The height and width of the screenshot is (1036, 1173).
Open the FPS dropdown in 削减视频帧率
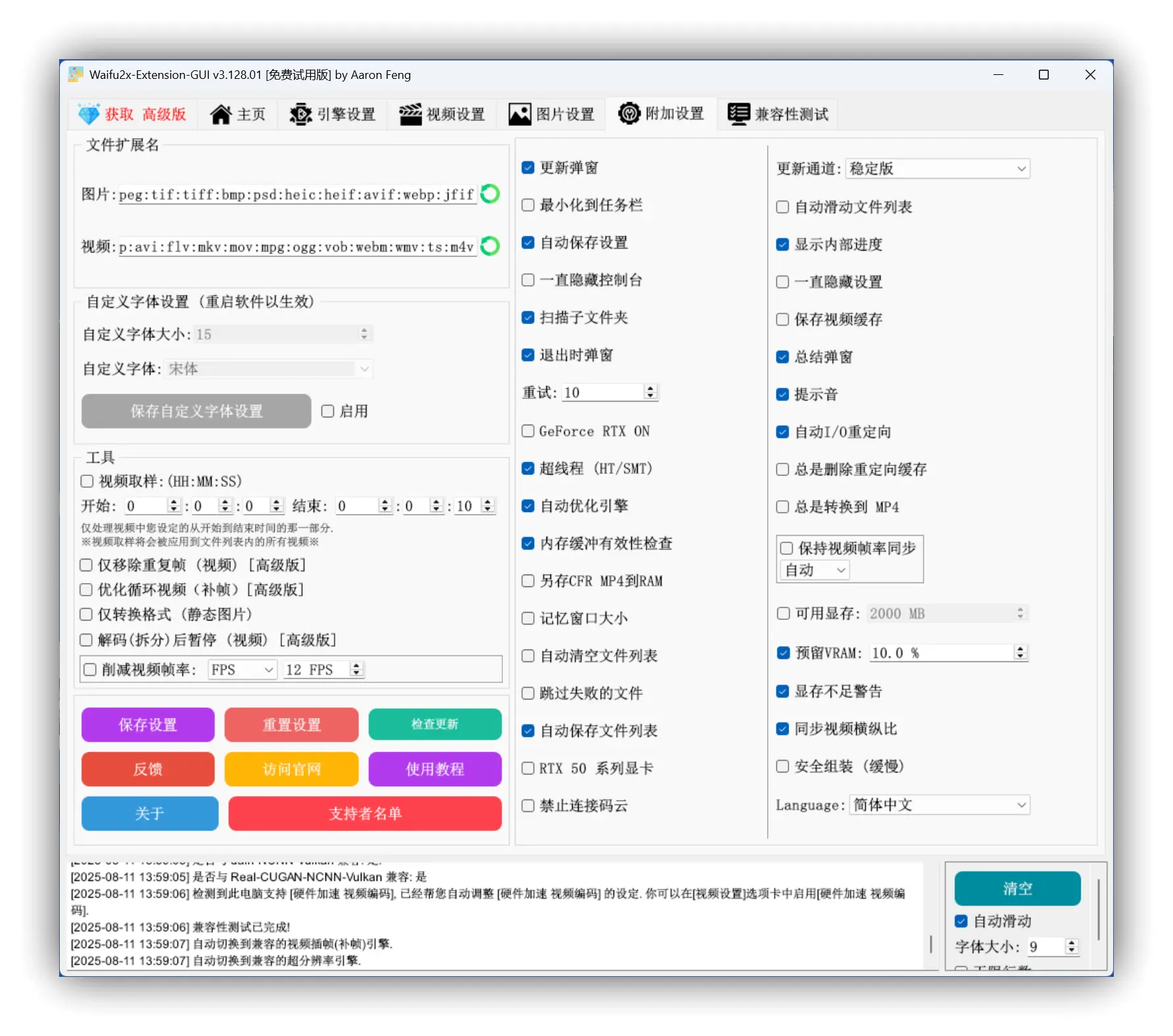(242, 670)
